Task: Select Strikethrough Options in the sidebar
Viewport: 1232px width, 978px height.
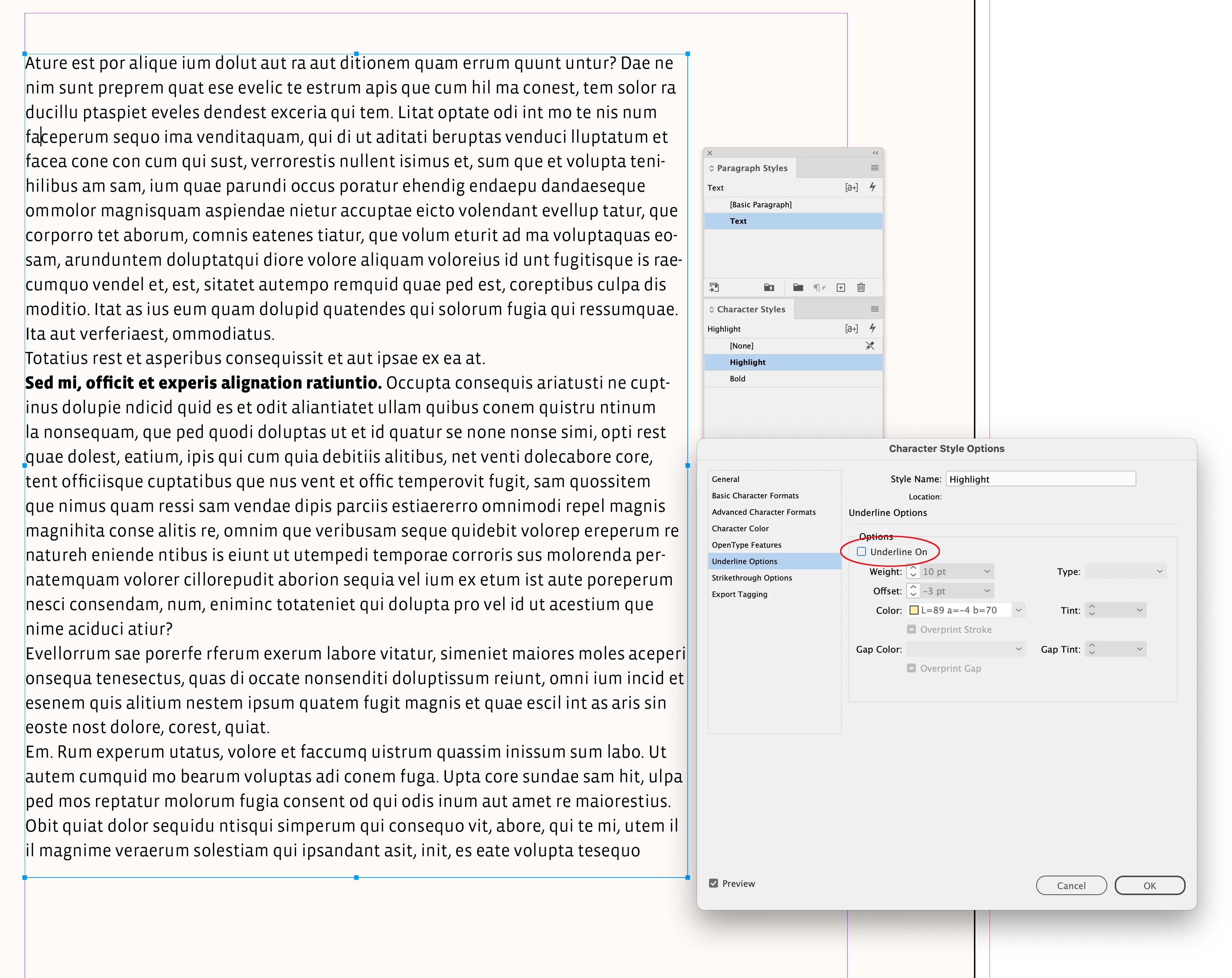Action: (752, 578)
